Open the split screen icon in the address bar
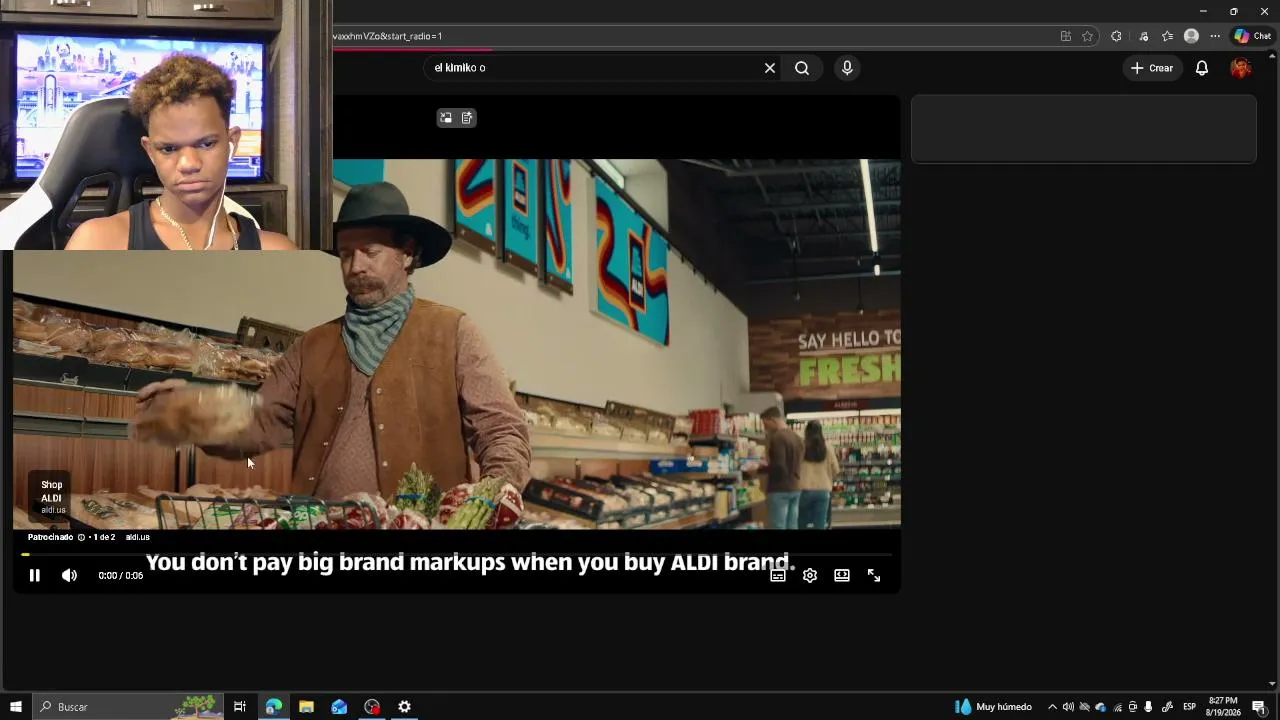Screen dimensions: 1280x720 point(1066,36)
